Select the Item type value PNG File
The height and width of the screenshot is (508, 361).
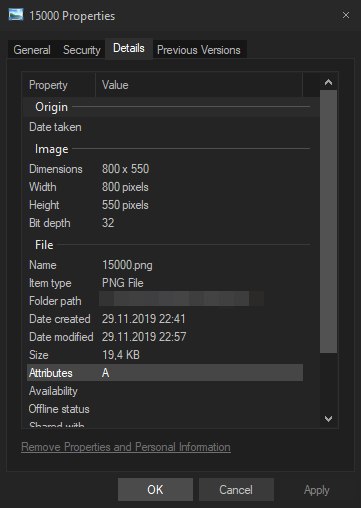click(123, 283)
